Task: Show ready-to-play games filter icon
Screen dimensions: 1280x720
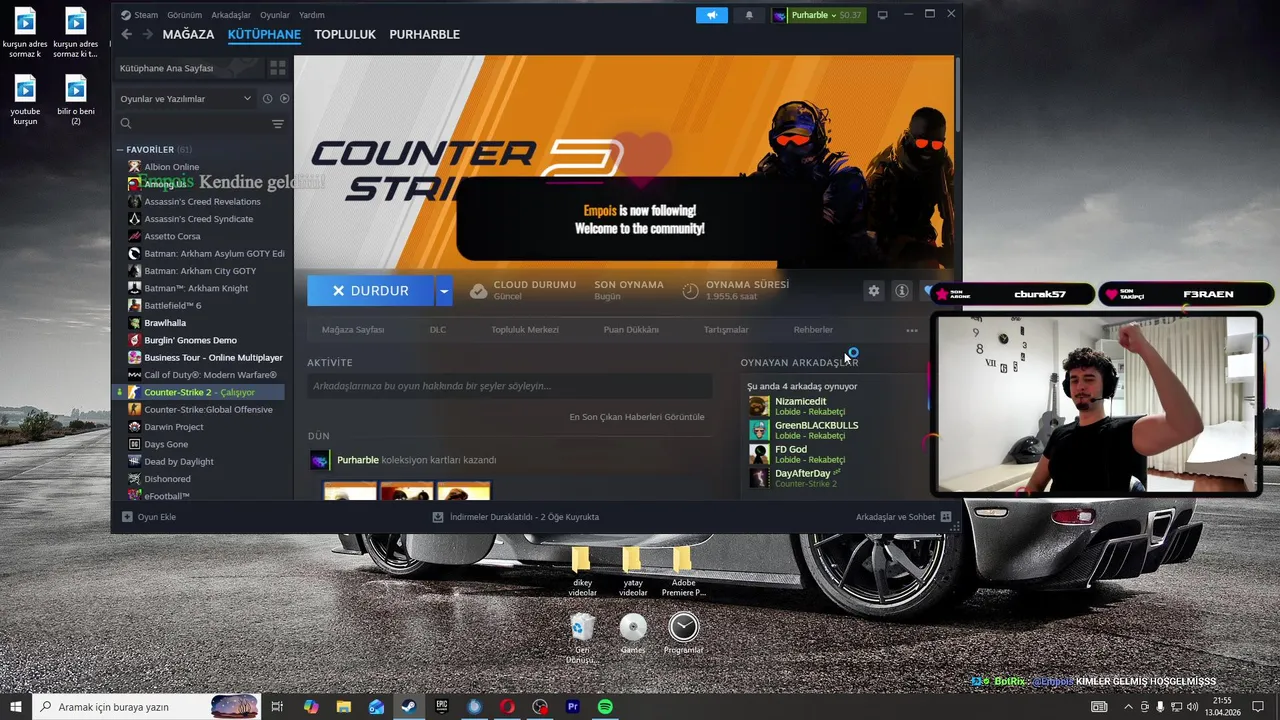Action: (x=284, y=99)
